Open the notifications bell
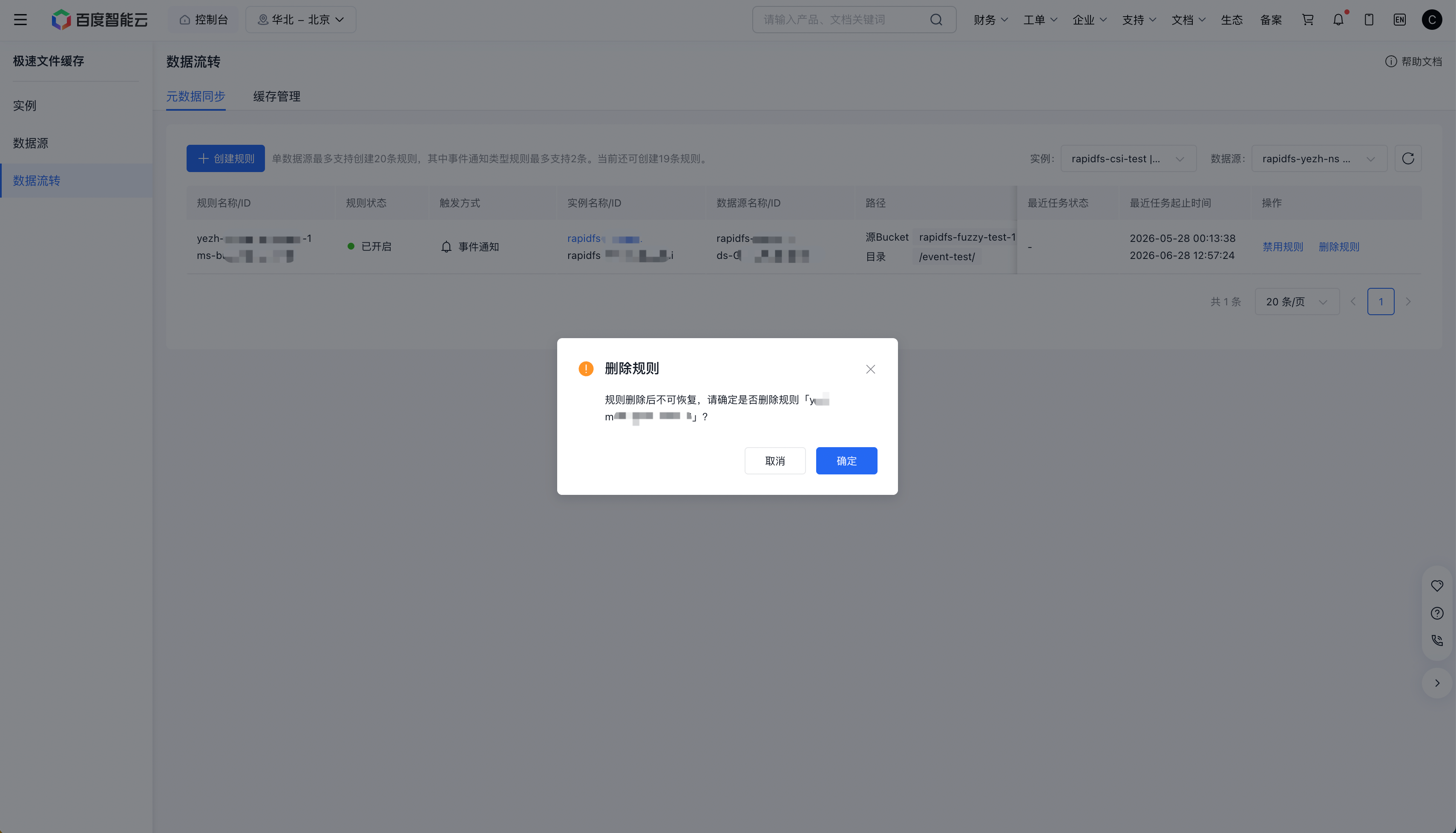Screen dimensions: 1456x833 [1338, 20]
